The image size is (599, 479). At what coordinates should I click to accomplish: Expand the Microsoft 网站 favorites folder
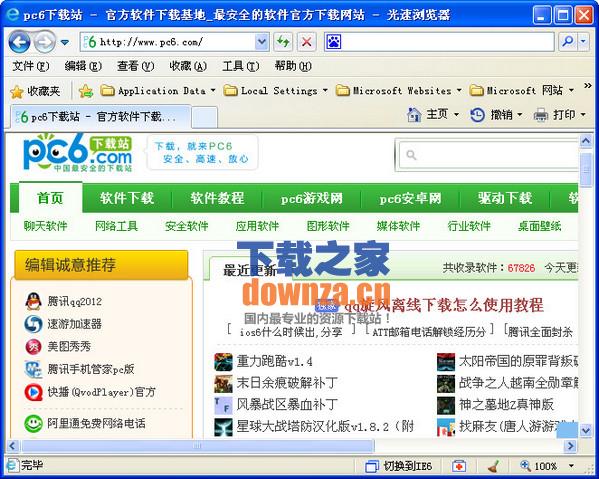click(x=521, y=91)
